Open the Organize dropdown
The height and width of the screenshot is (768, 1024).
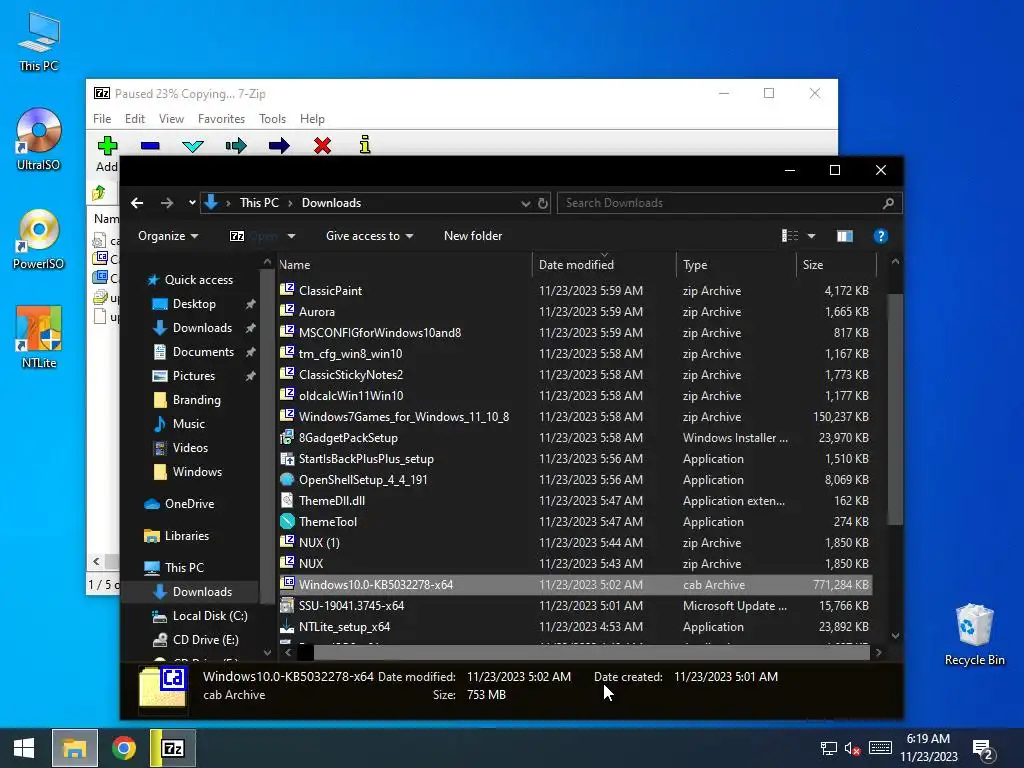click(168, 236)
